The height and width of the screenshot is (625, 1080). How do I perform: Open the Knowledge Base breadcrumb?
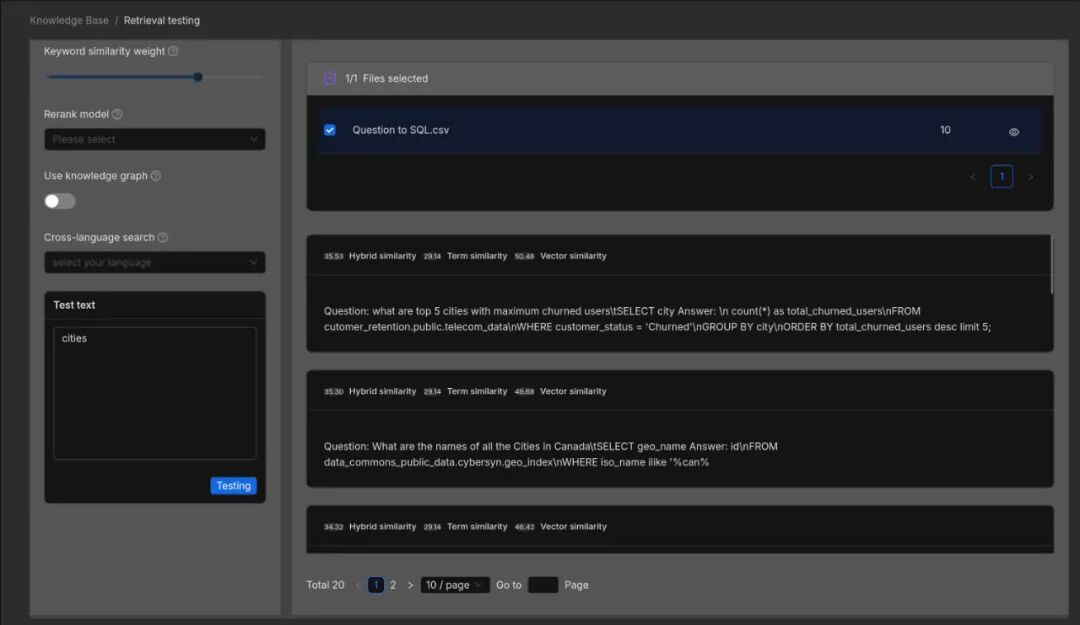[x=68, y=20]
